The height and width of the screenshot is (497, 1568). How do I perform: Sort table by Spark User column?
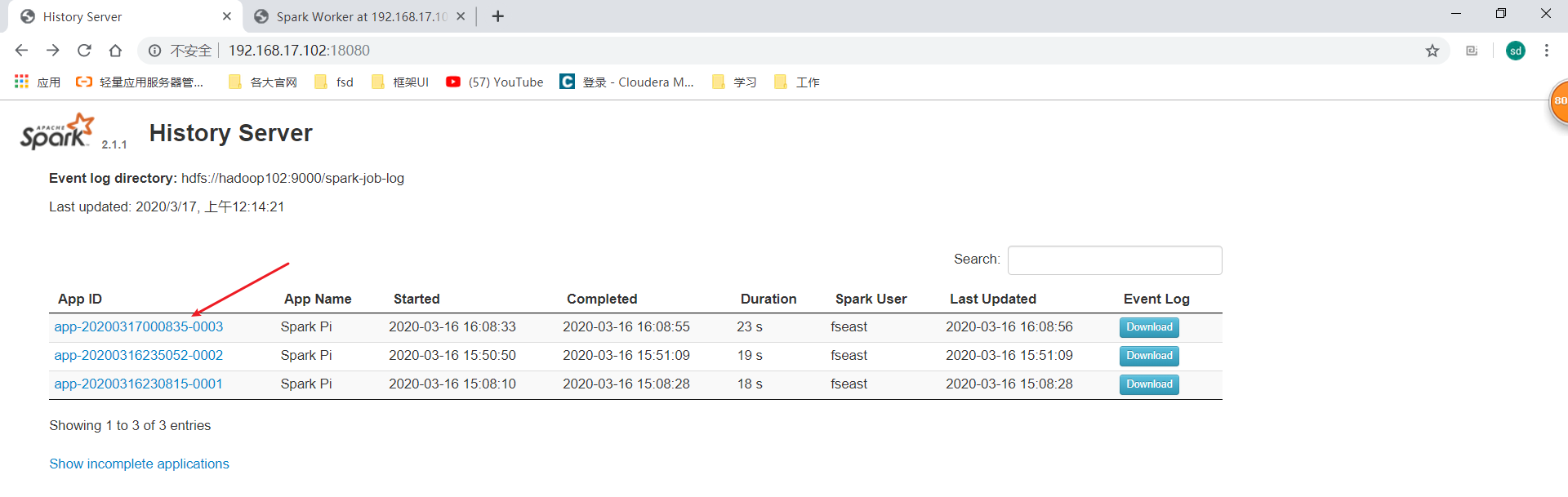click(871, 300)
